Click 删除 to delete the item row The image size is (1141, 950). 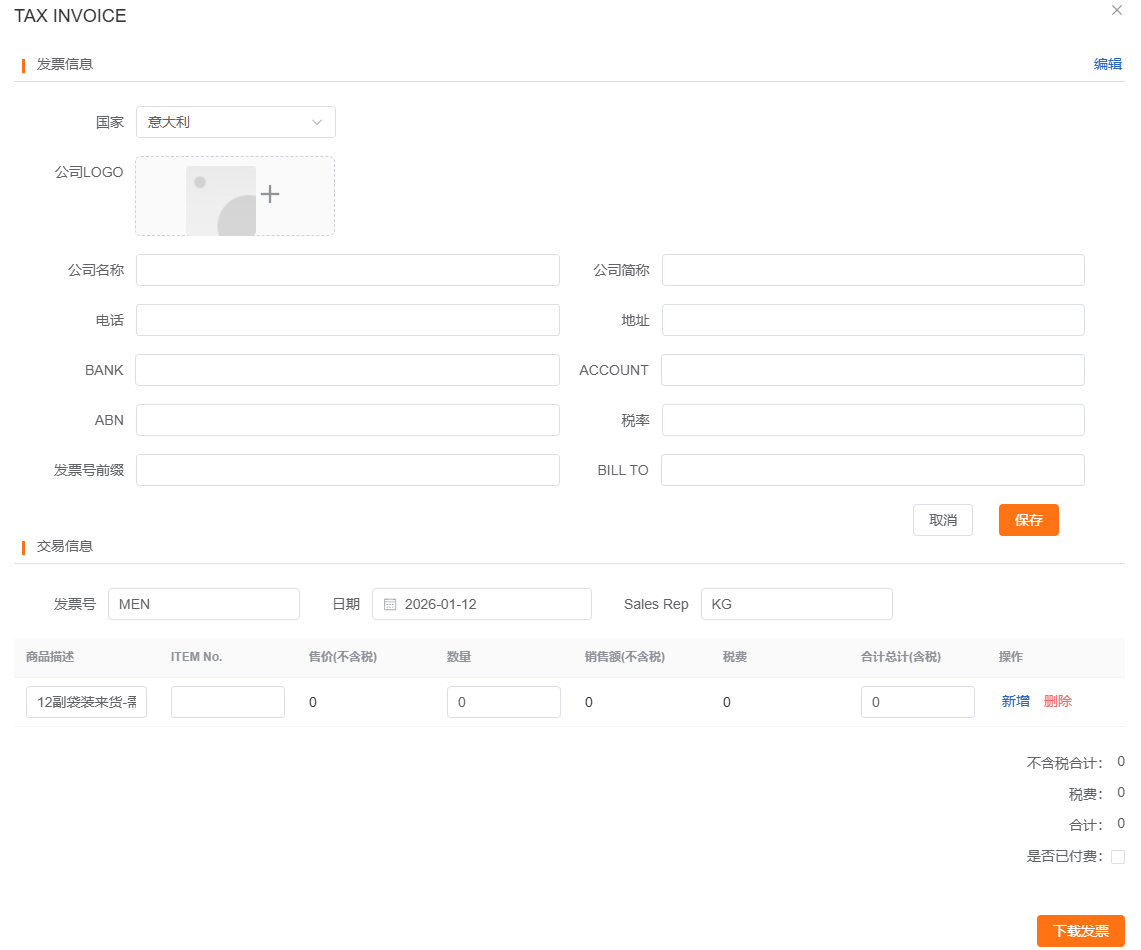click(x=1057, y=702)
